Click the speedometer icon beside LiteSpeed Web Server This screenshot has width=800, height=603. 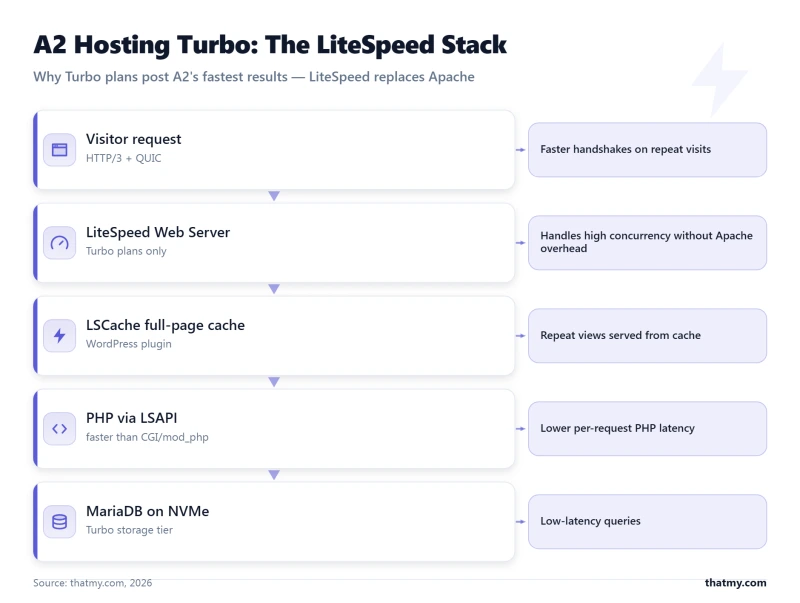60,243
